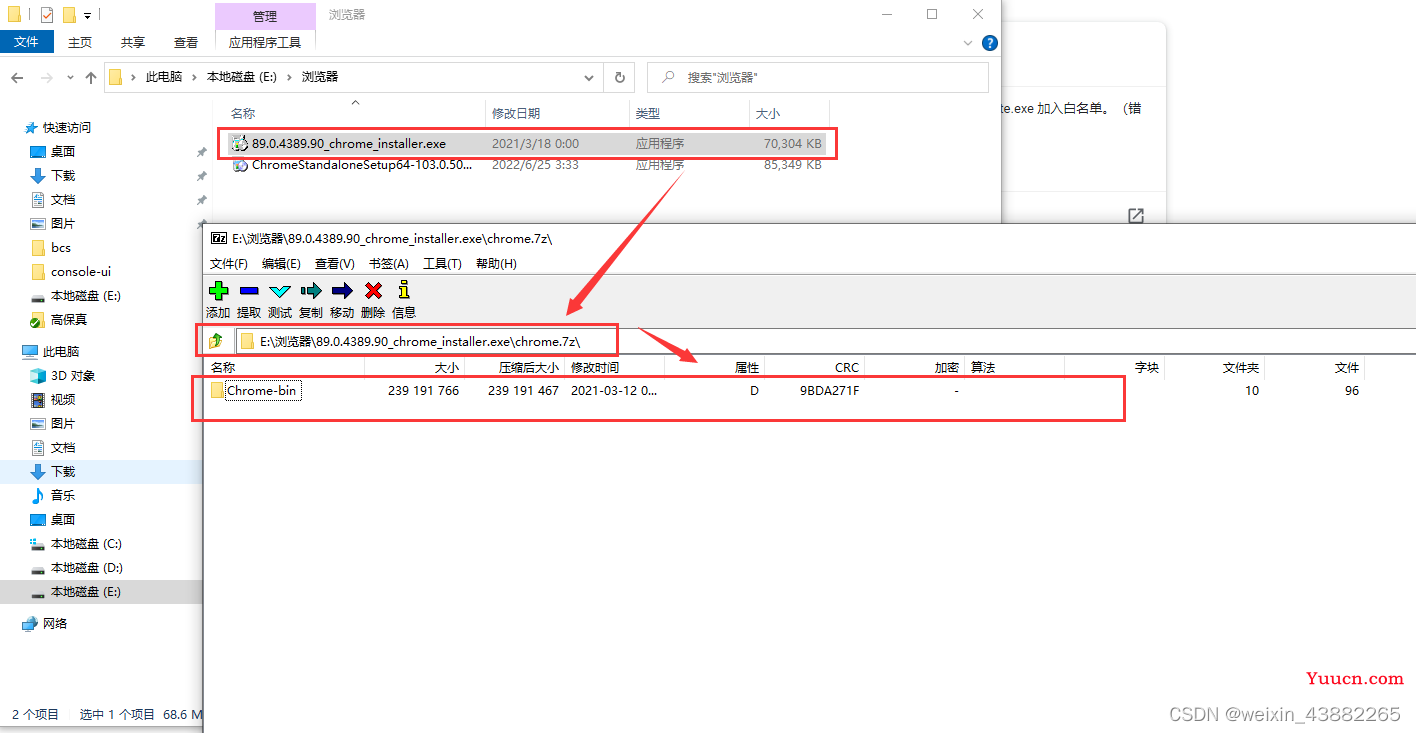Open the 编辑(E) menu in 7-Zip
Viewport: 1416px width, 733px height.
coord(281,263)
